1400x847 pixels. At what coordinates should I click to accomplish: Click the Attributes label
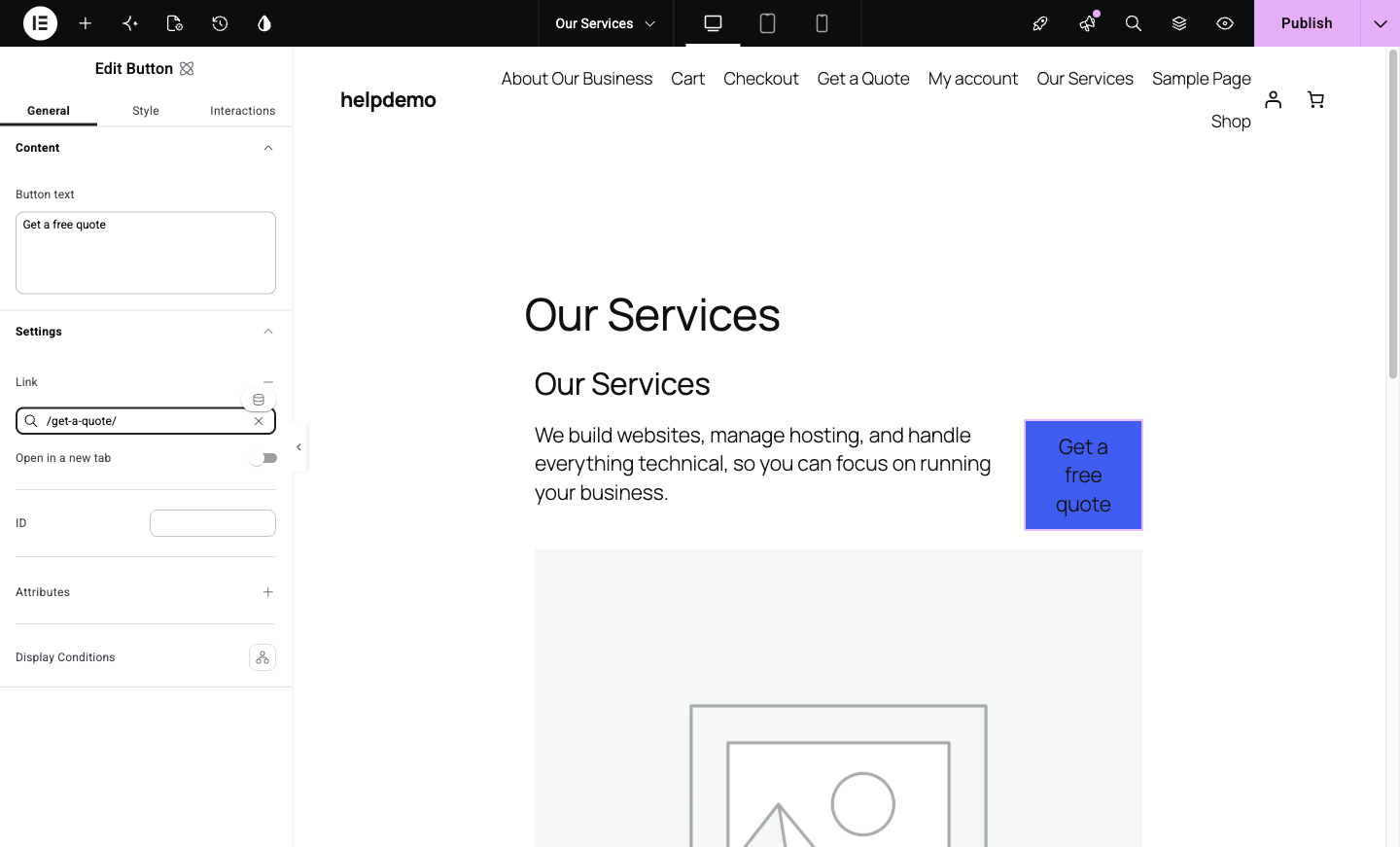(x=43, y=592)
